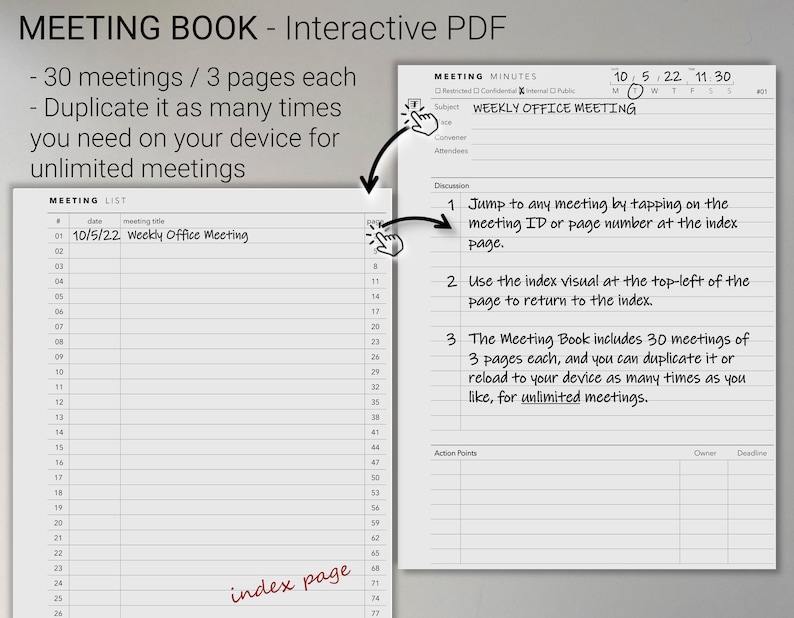This screenshot has height=618, width=794.
Task: Check the Public checkbox
Action: click(x=552, y=91)
